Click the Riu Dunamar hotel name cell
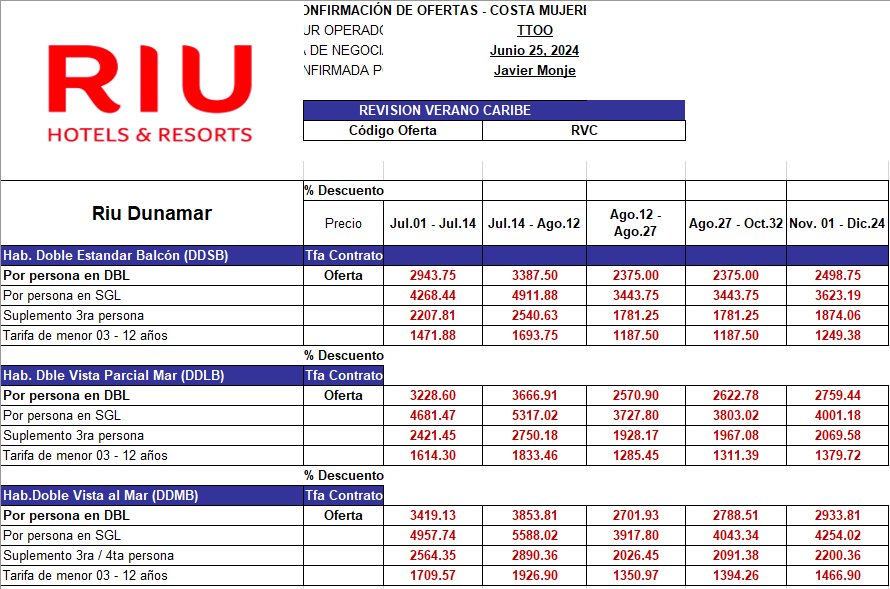The height and width of the screenshot is (589, 890). click(x=152, y=213)
